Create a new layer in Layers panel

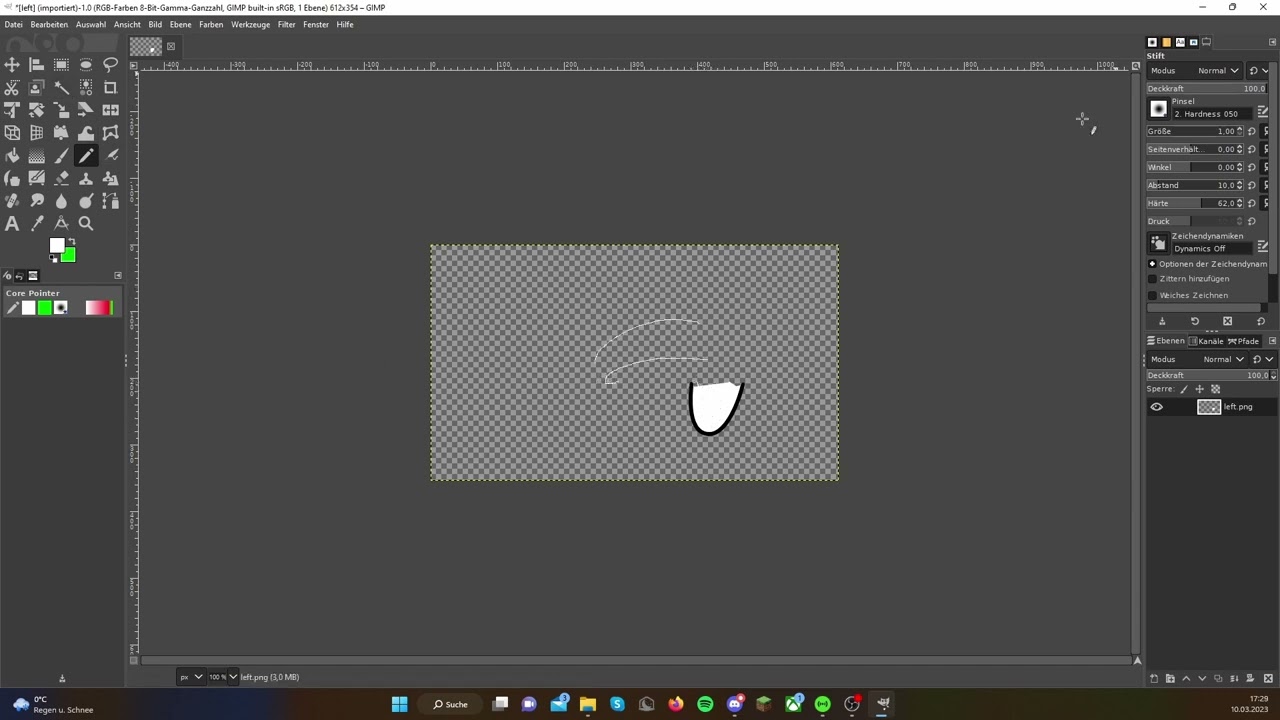tap(1154, 679)
